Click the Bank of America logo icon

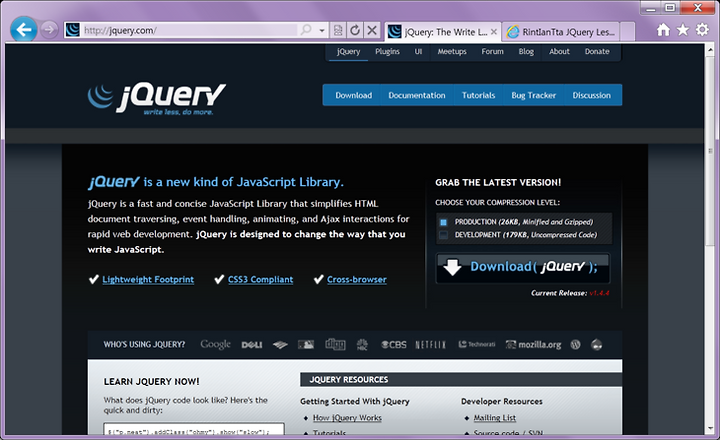tap(280, 344)
